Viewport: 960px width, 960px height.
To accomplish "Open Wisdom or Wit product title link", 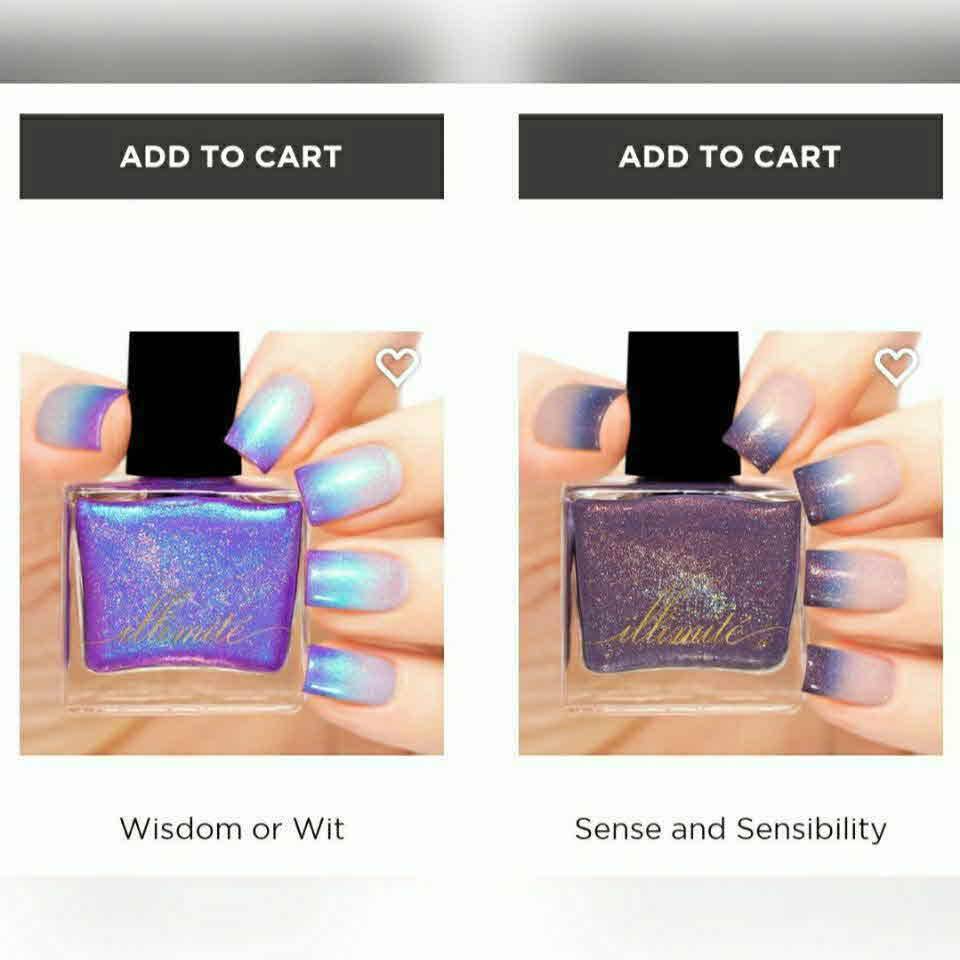I will point(232,828).
